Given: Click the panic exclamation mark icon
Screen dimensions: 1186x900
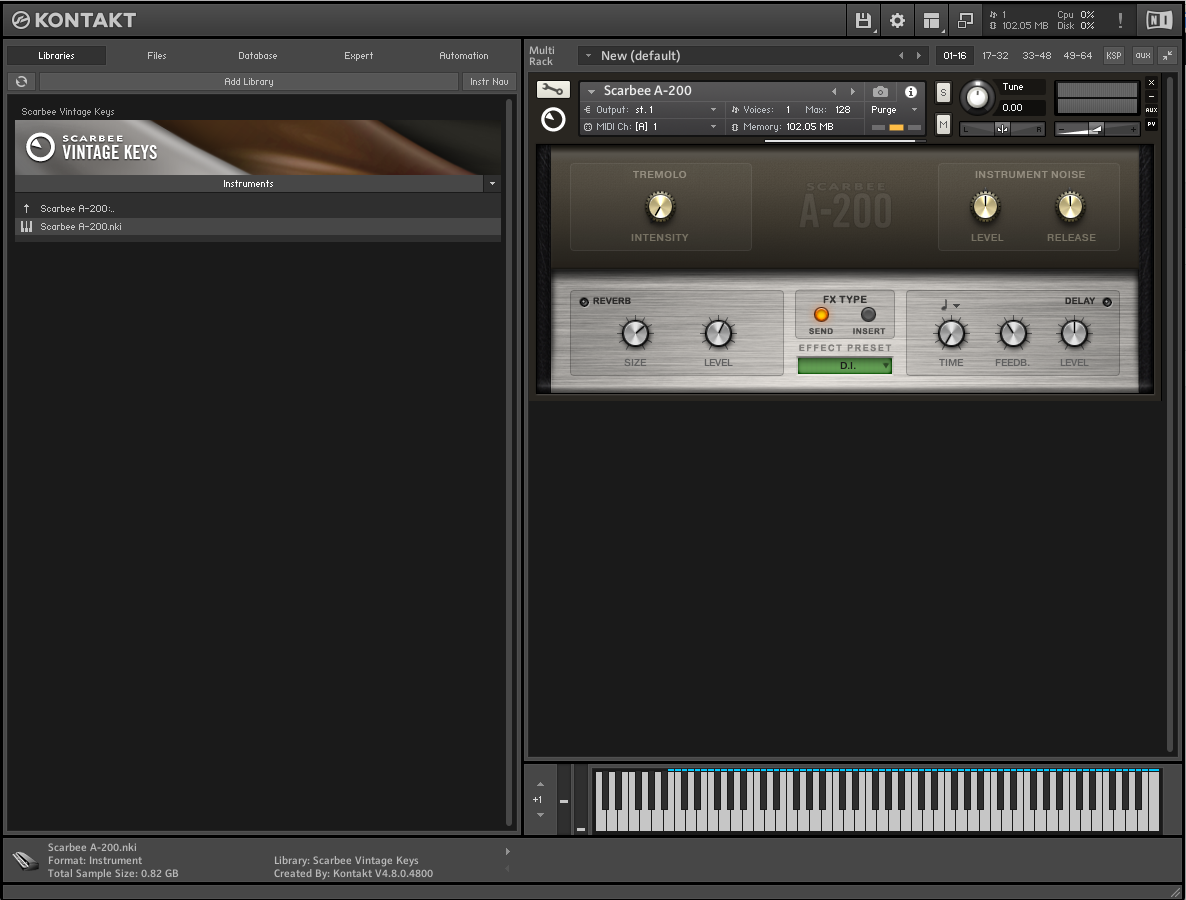Looking at the screenshot, I should (x=1120, y=20).
